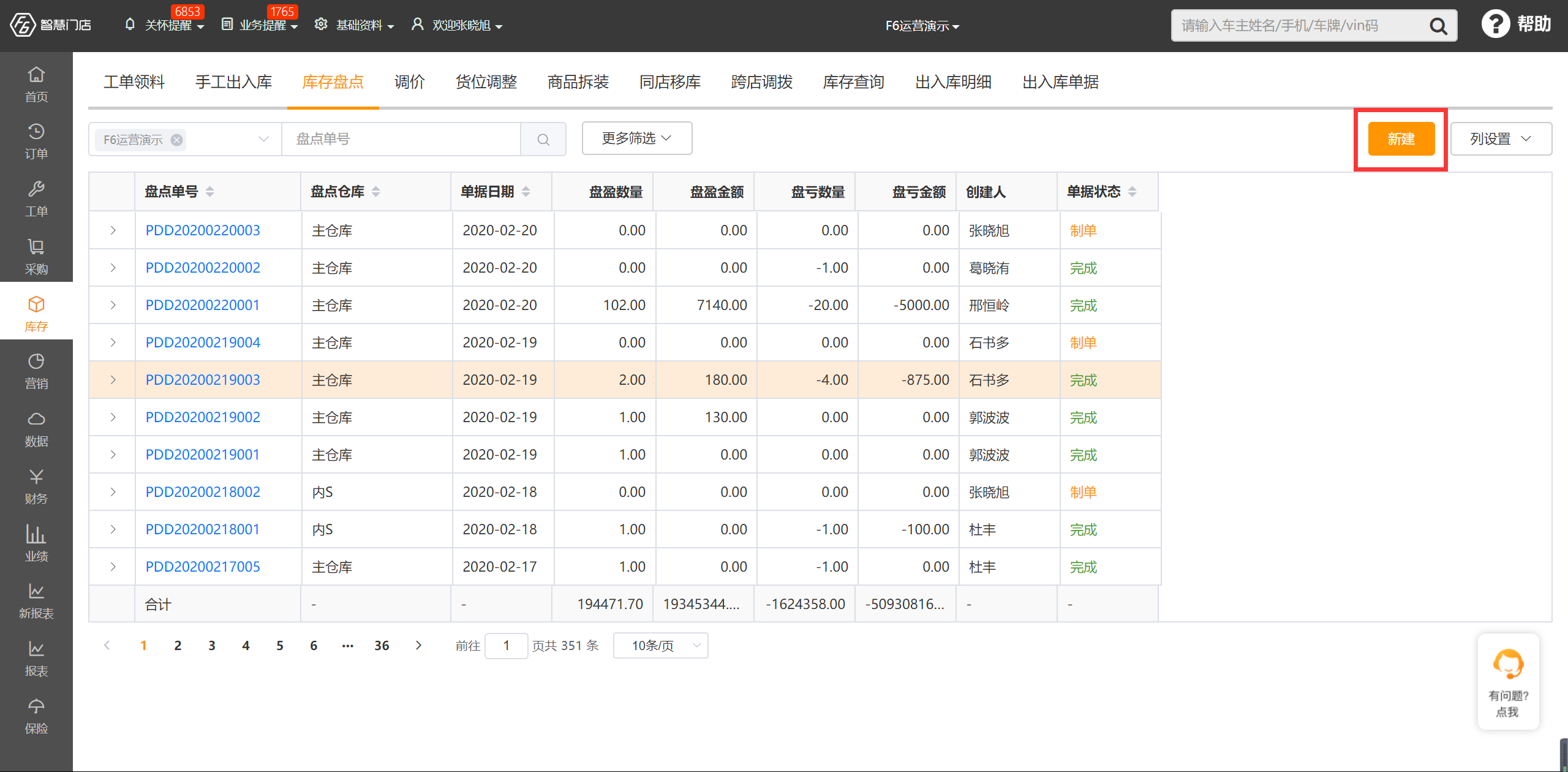1568x772 pixels.
Task: Switch to the 同店移库 tab
Action: 669,82
